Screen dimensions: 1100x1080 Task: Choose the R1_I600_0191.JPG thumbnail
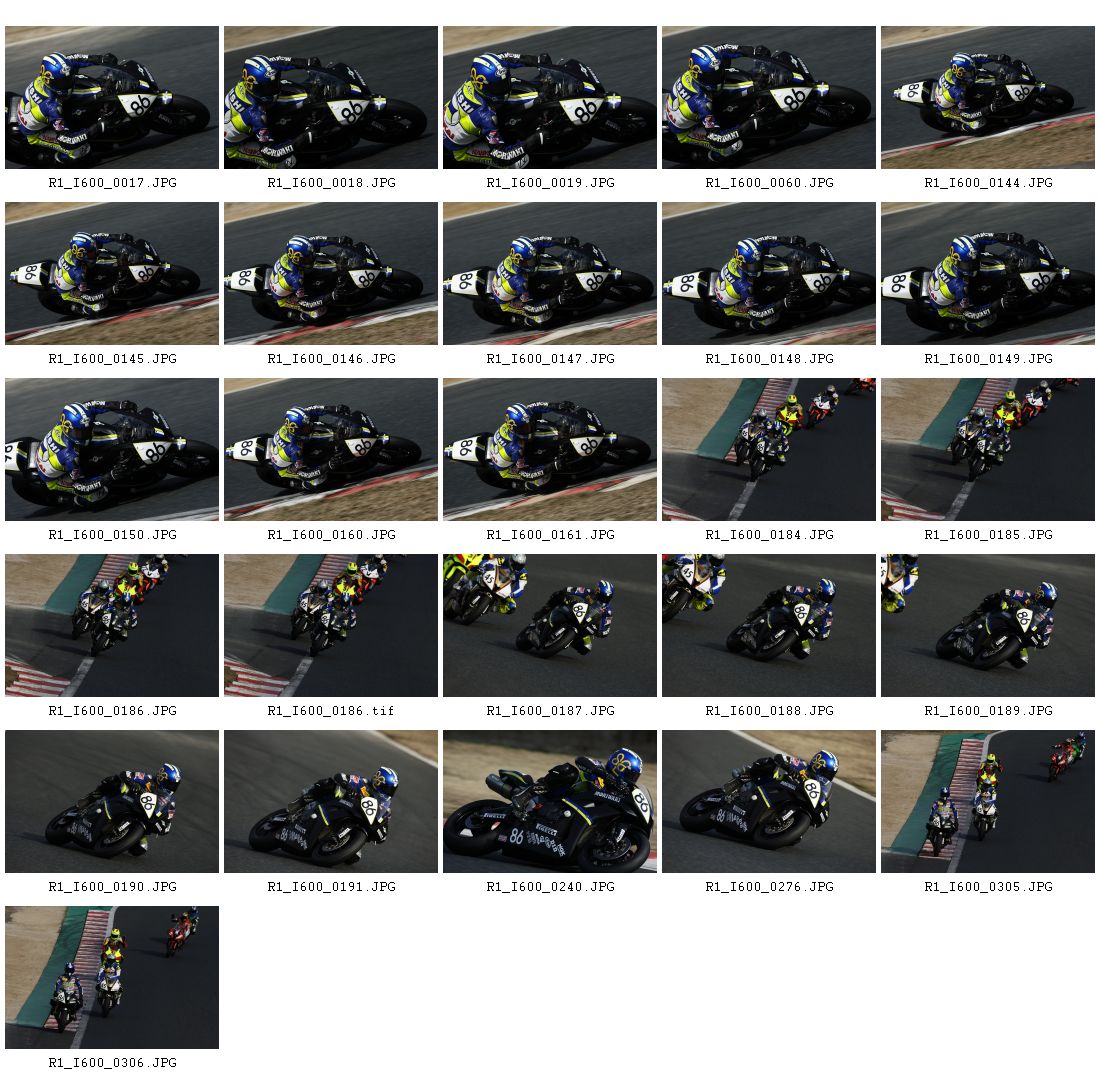330,802
